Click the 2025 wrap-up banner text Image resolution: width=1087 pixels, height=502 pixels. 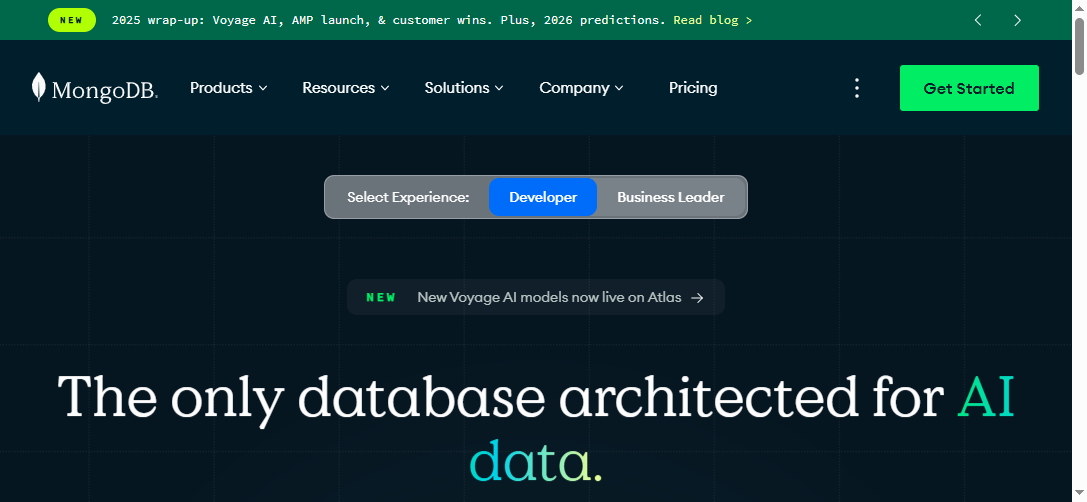click(388, 20)
